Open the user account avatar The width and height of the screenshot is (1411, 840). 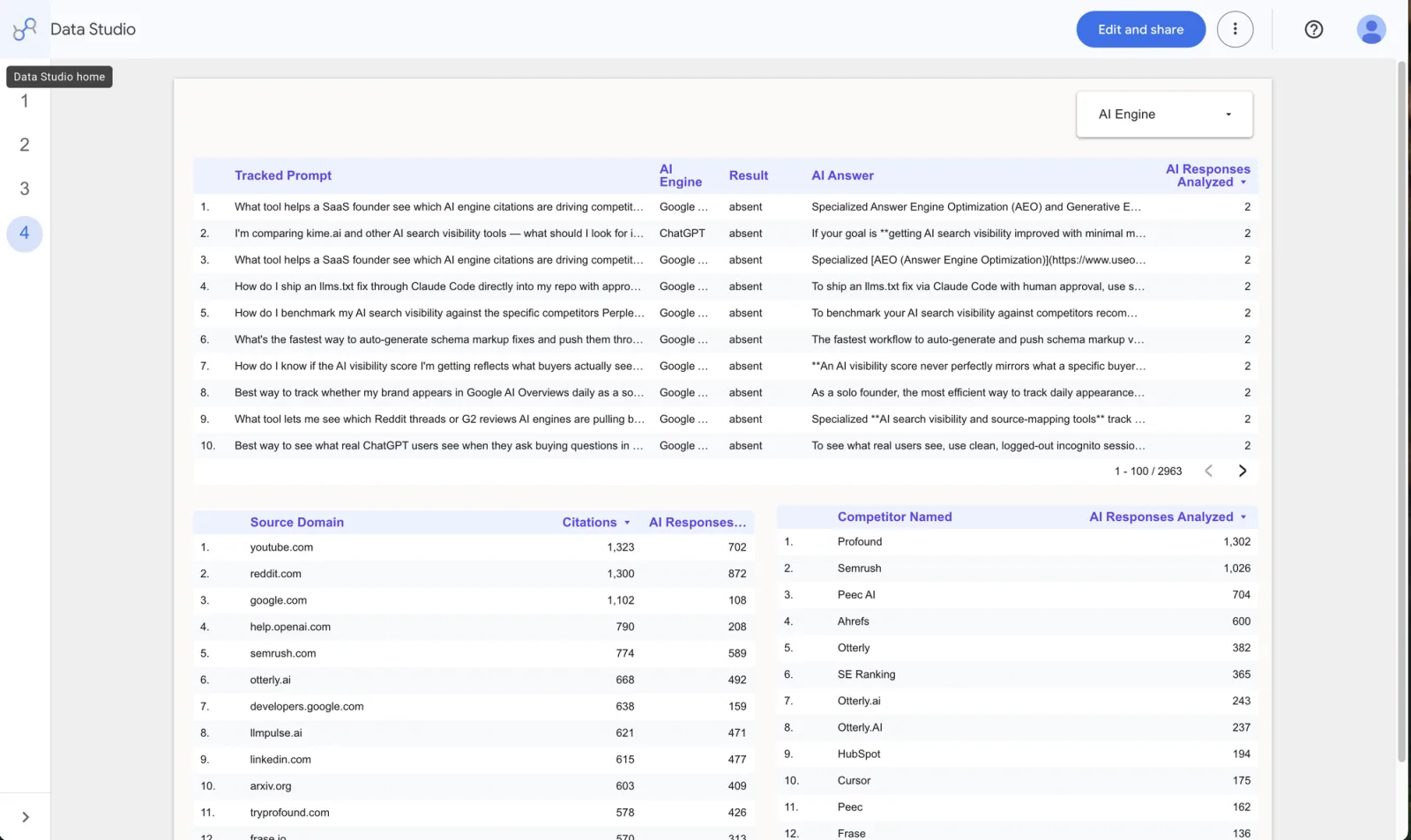coord(1370,29)
